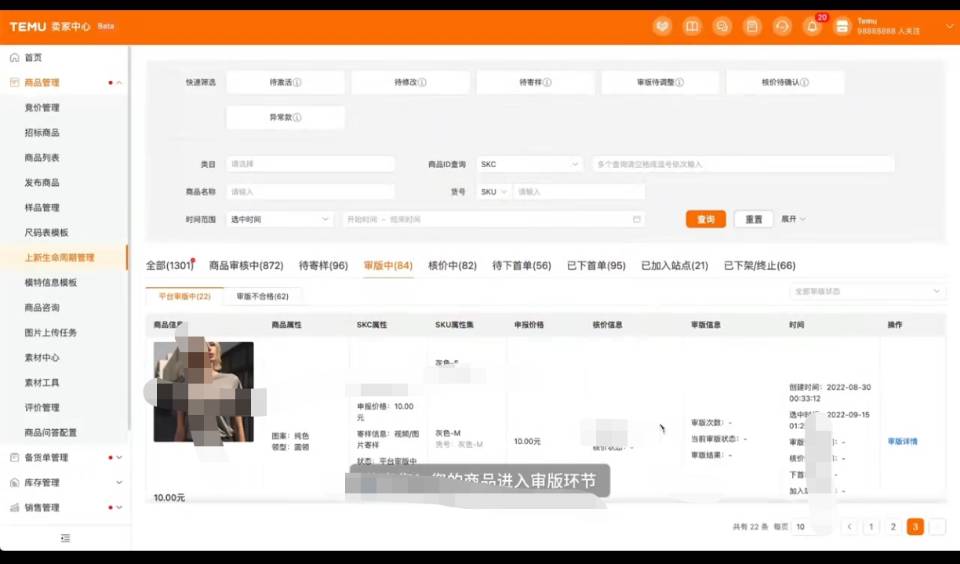The width and height of the screenshot is (960, 564).
Task: Open the SKC product ID type dropdown
Action: [x=530, y=164]
